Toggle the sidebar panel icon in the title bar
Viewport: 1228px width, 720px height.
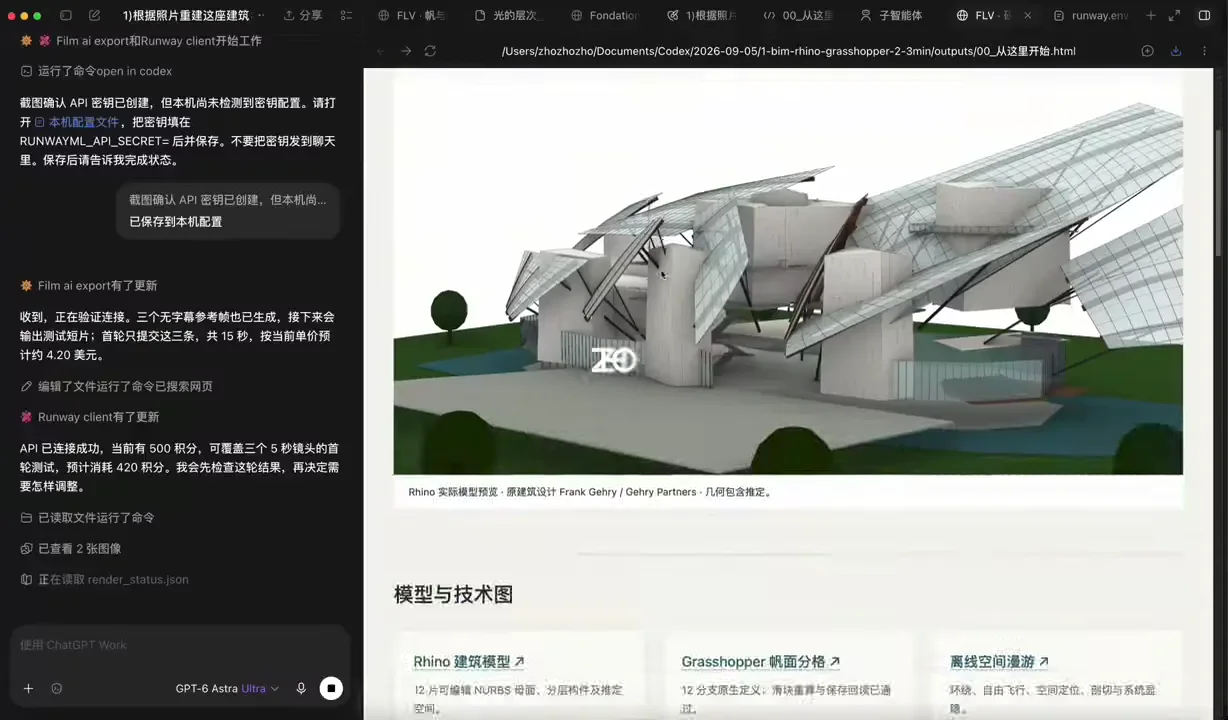pyautogui.click(x=66, y=15)
